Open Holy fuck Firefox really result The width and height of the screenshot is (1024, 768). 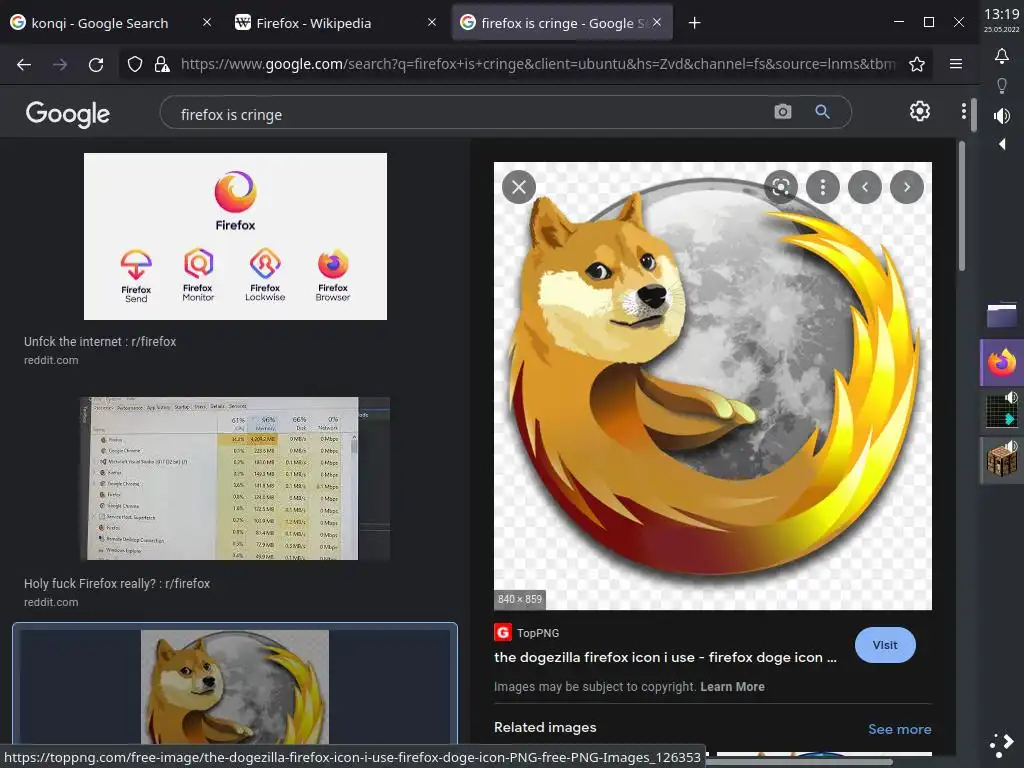point(117,584)
